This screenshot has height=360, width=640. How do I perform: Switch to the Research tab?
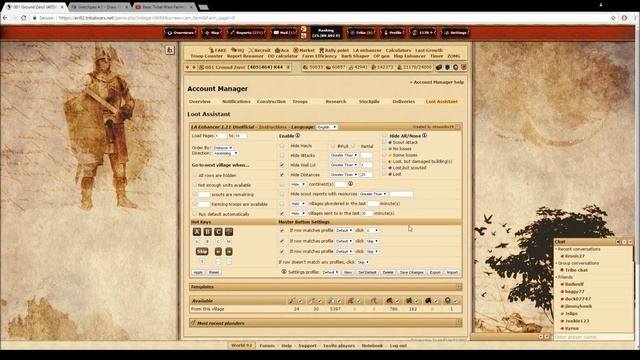pos(336,101)
